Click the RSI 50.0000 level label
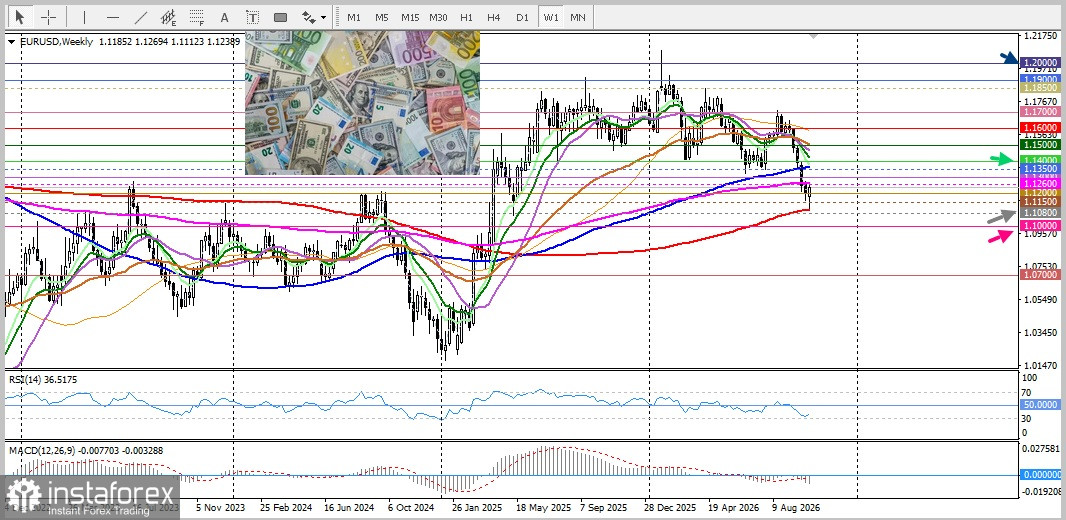This screenshot has width=1066, height=520. coord(1040,404)
